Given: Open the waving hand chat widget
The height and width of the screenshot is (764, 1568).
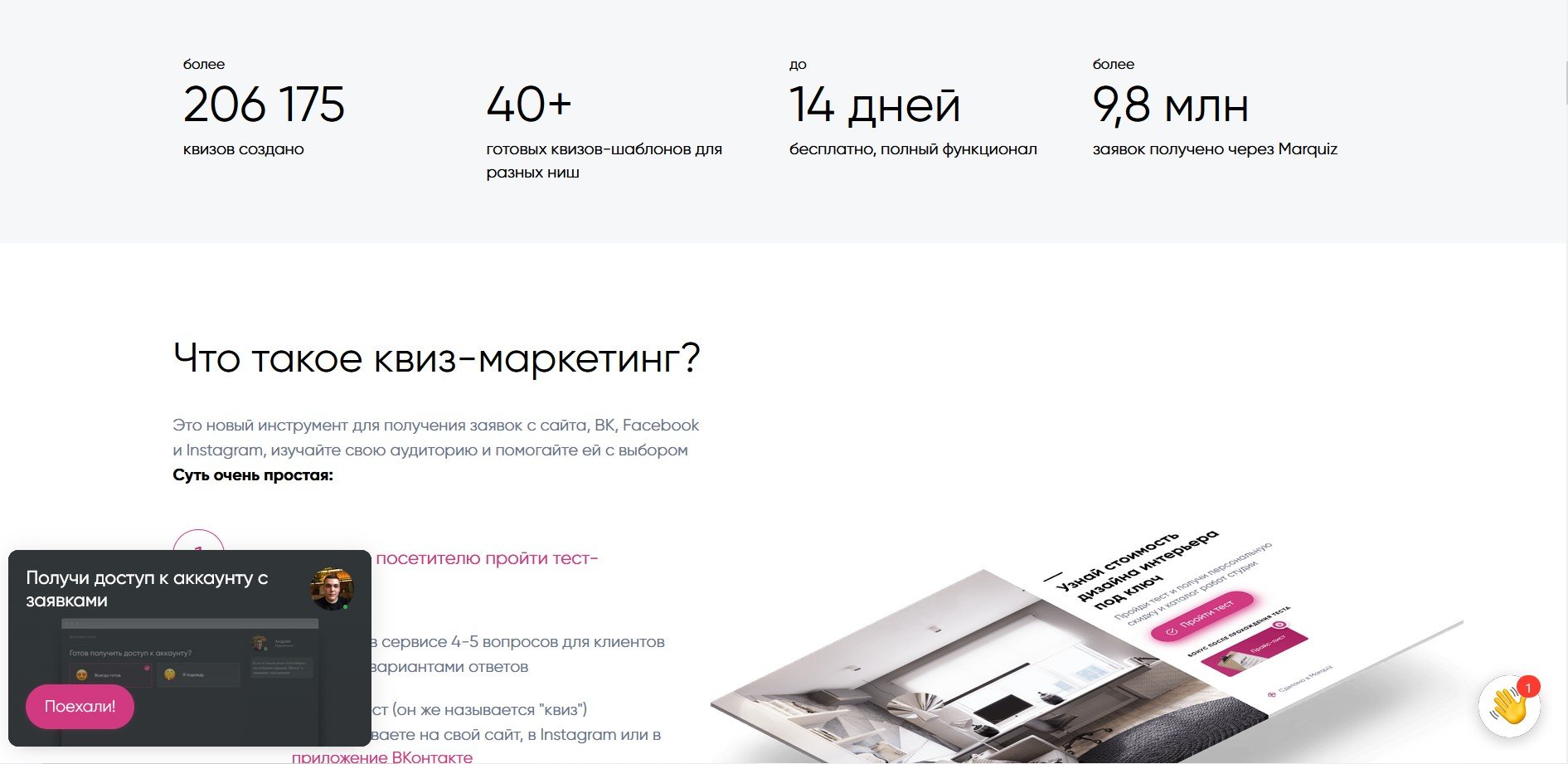Looking at the screenshot, I should click(1508, 707).
